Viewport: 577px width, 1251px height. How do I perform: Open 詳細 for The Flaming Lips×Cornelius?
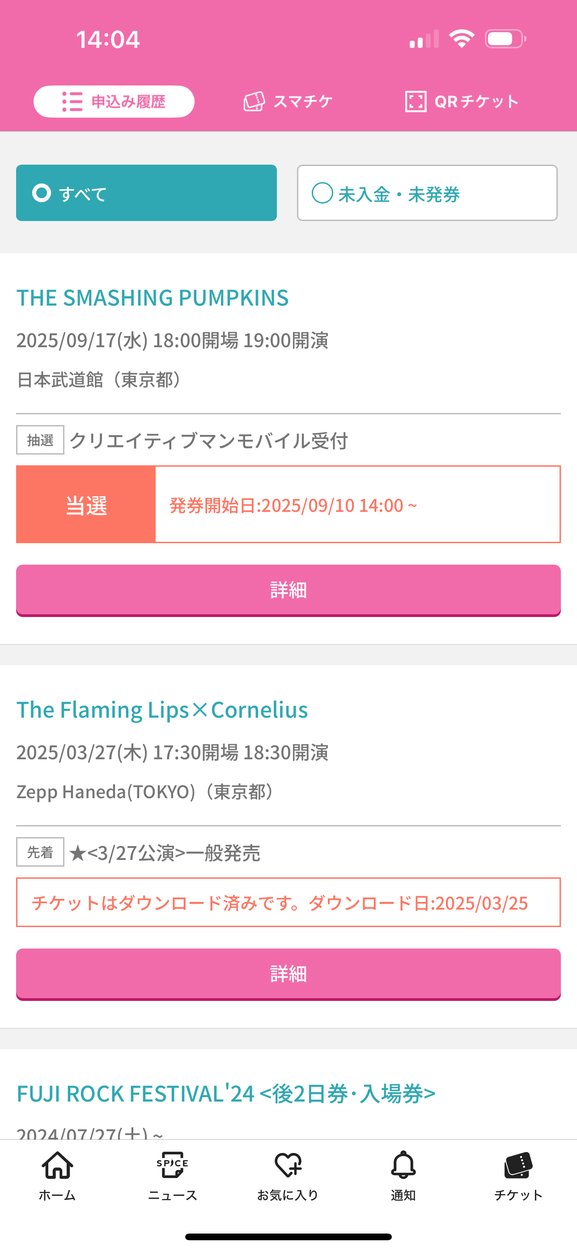288,974
